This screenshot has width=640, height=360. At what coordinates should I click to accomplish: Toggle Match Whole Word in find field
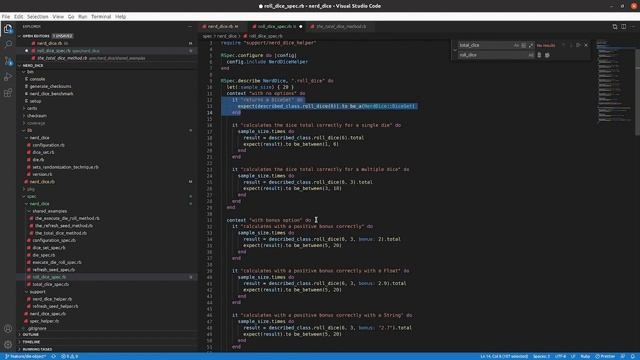tap(524, 45)
